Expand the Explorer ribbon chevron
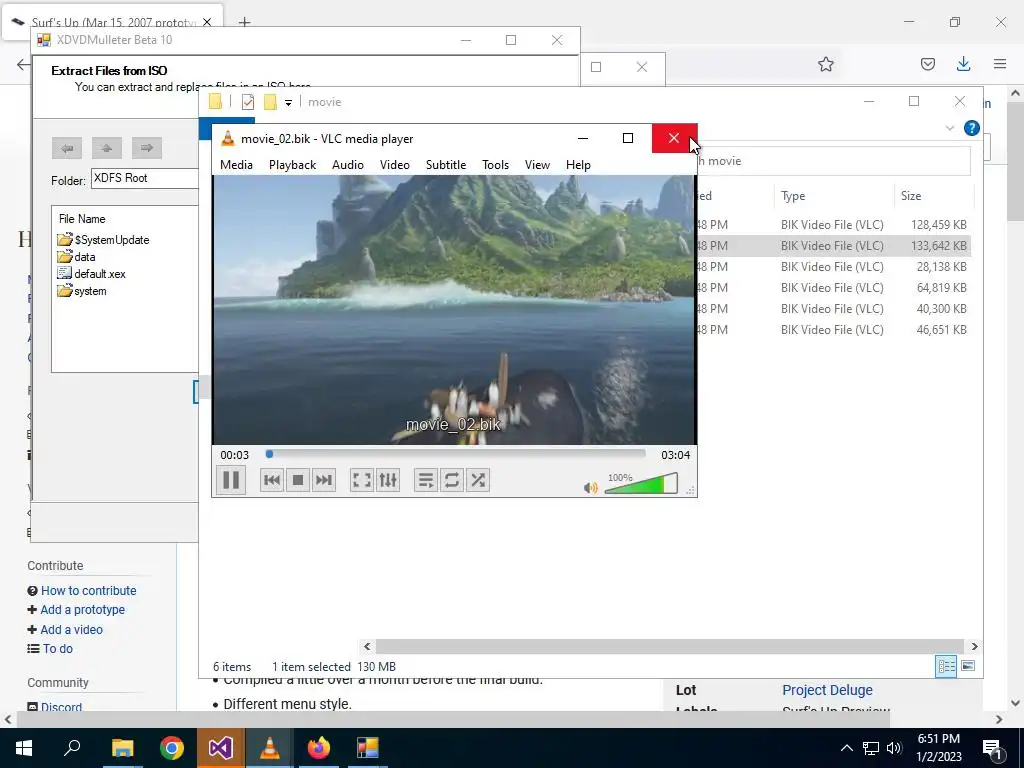 pyautogui.click(x=950, y=128)
